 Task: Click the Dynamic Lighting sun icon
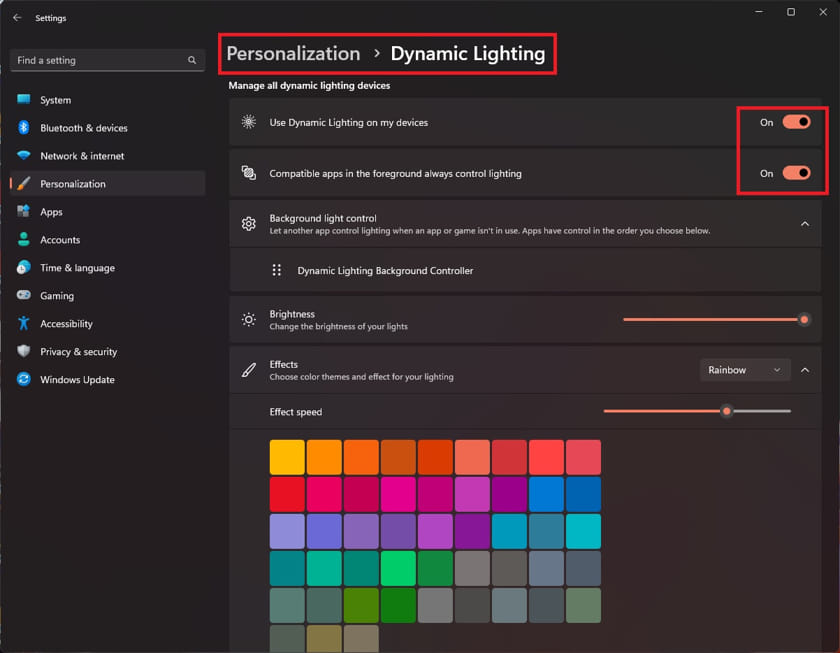coord(249,122)
